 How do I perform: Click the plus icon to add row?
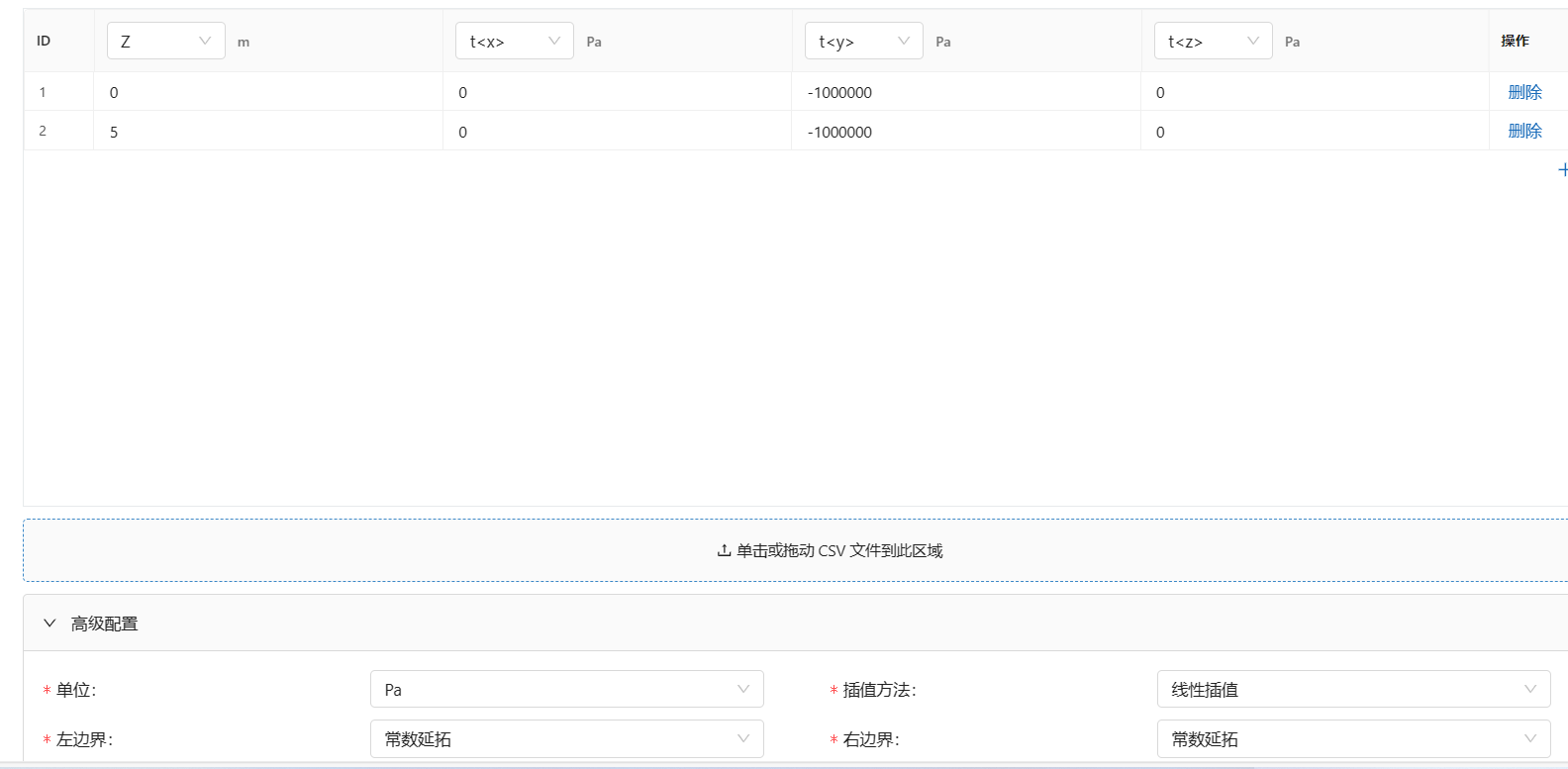pyautogui.click(x=1563, y=170)
